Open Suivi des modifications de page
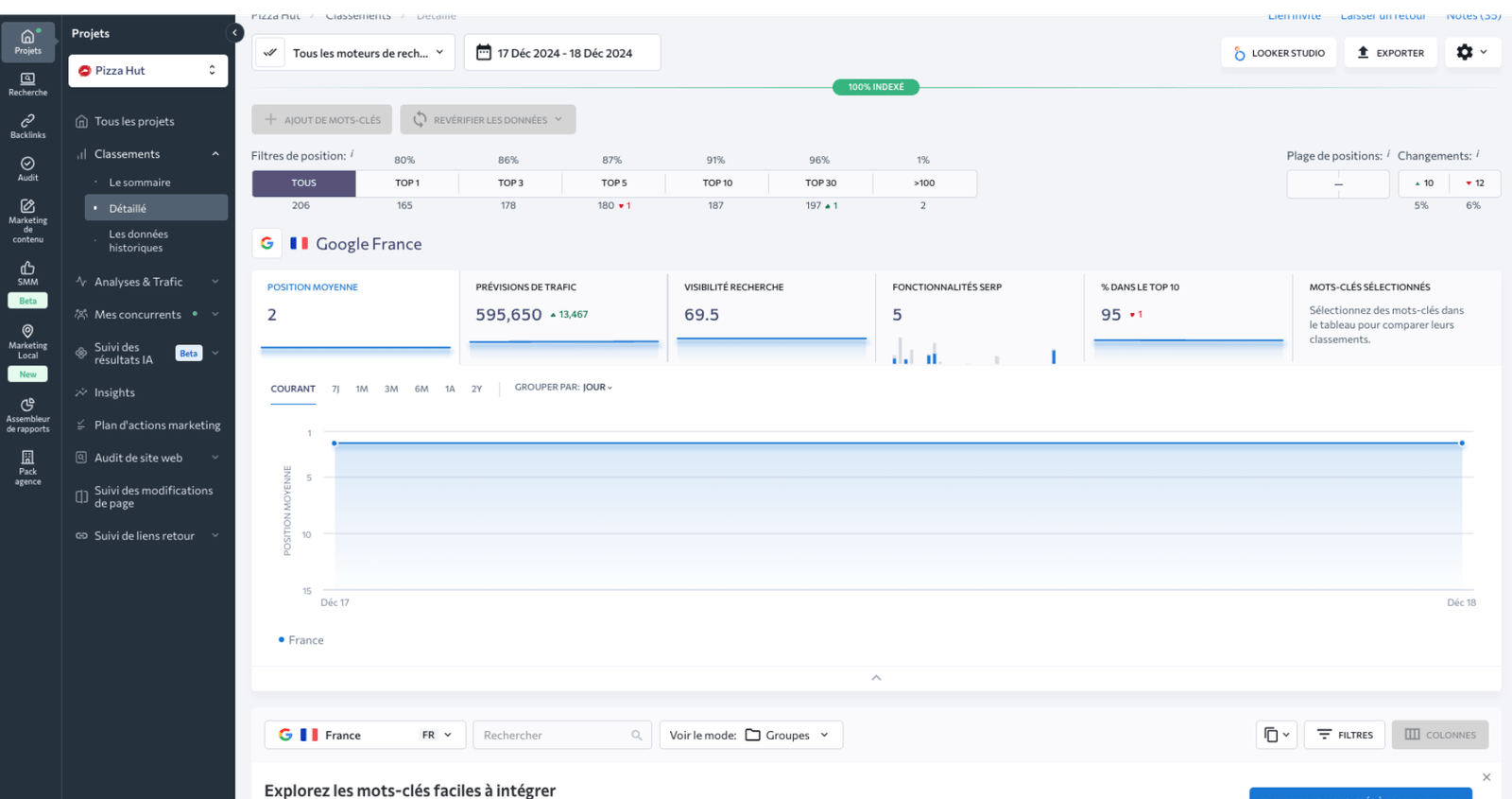 click(x=153, y=497)
